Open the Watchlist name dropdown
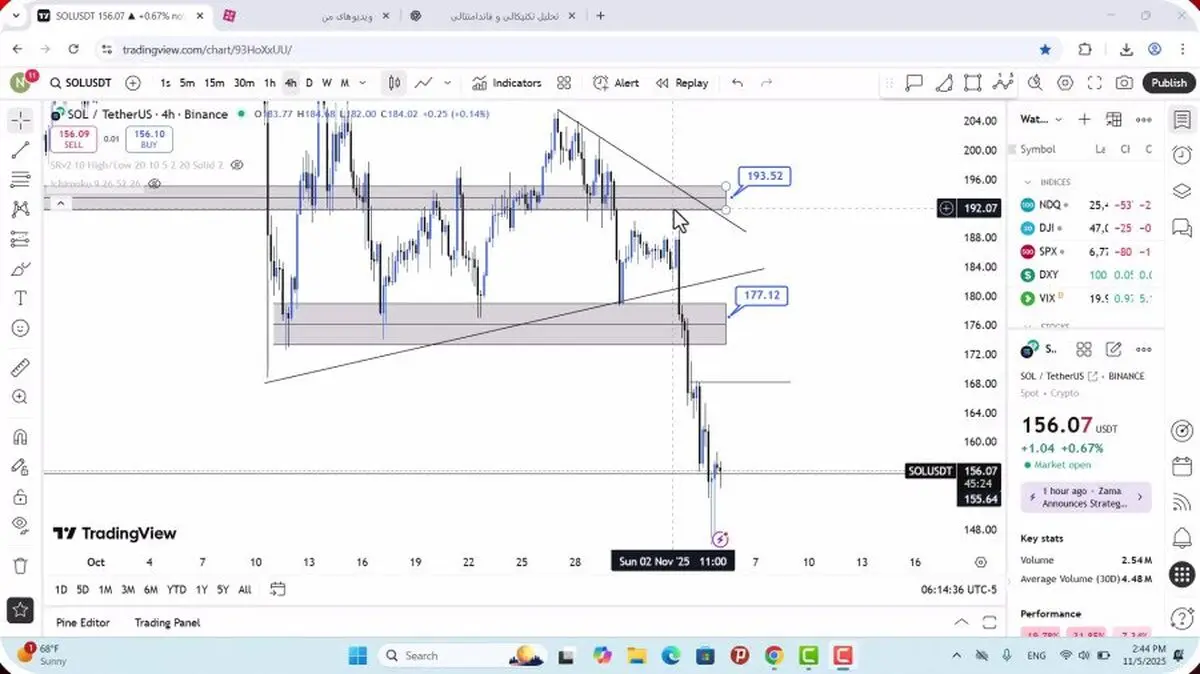This screenshot has height=674, width=1200. coord(1041,120)
